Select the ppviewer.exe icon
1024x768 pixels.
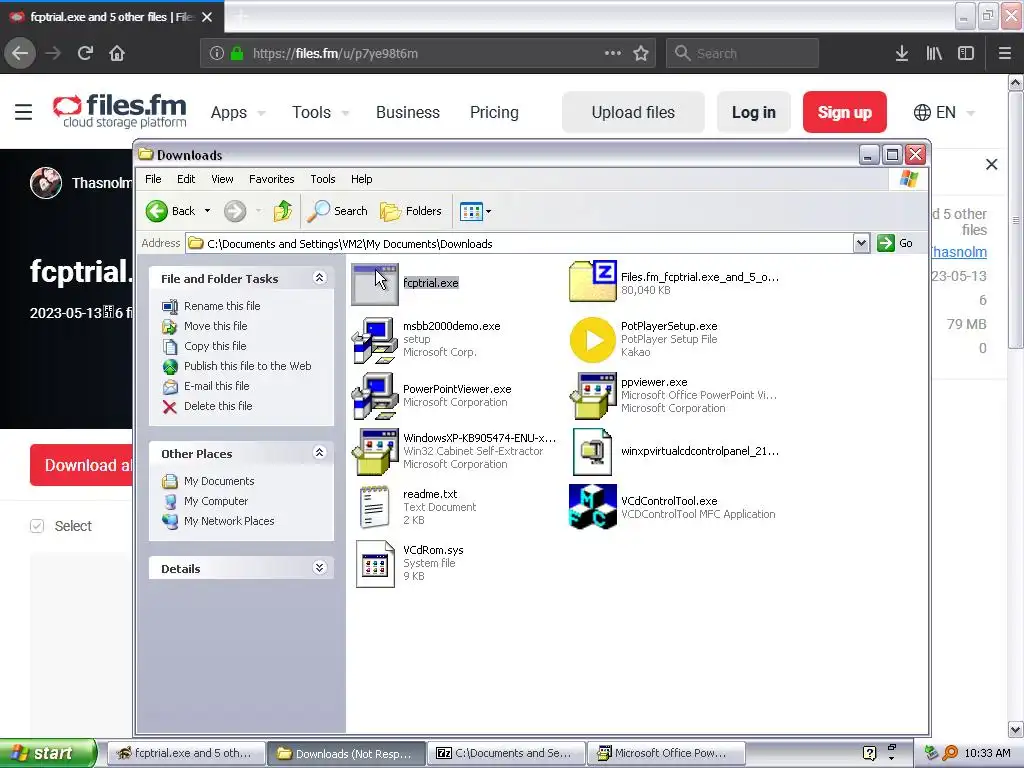[x=592, y=396]
